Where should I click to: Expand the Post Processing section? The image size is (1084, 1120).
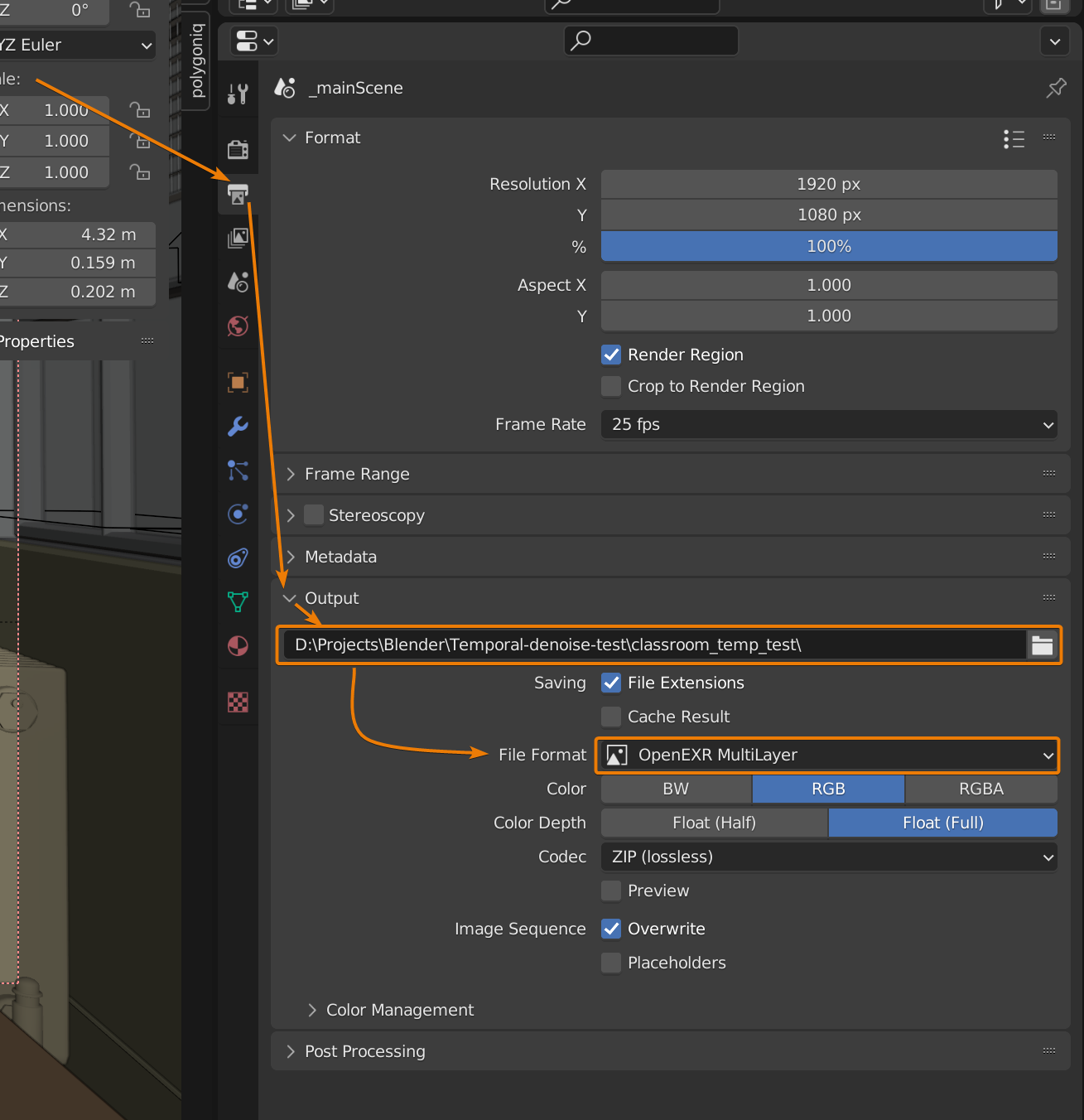pos(364,1050)
